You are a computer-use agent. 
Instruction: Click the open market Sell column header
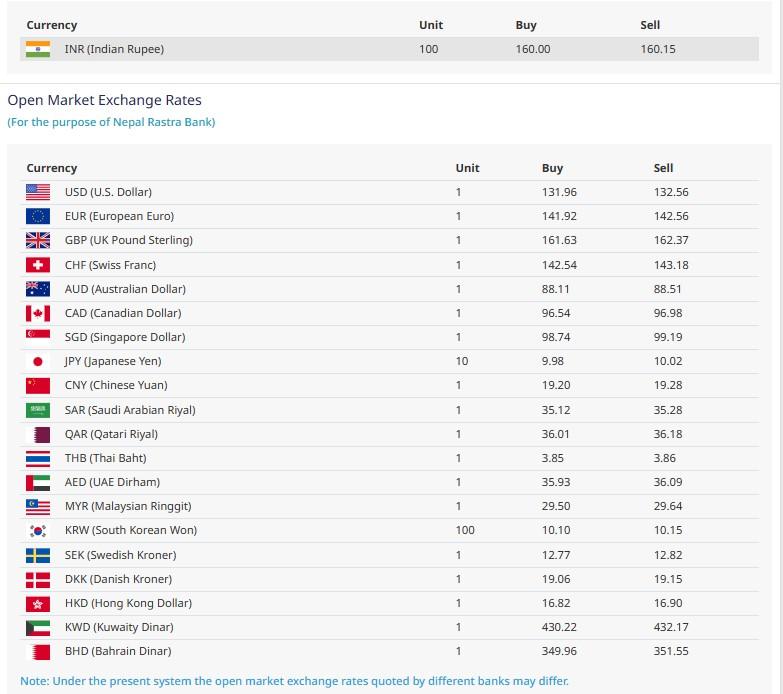[663, 168]
